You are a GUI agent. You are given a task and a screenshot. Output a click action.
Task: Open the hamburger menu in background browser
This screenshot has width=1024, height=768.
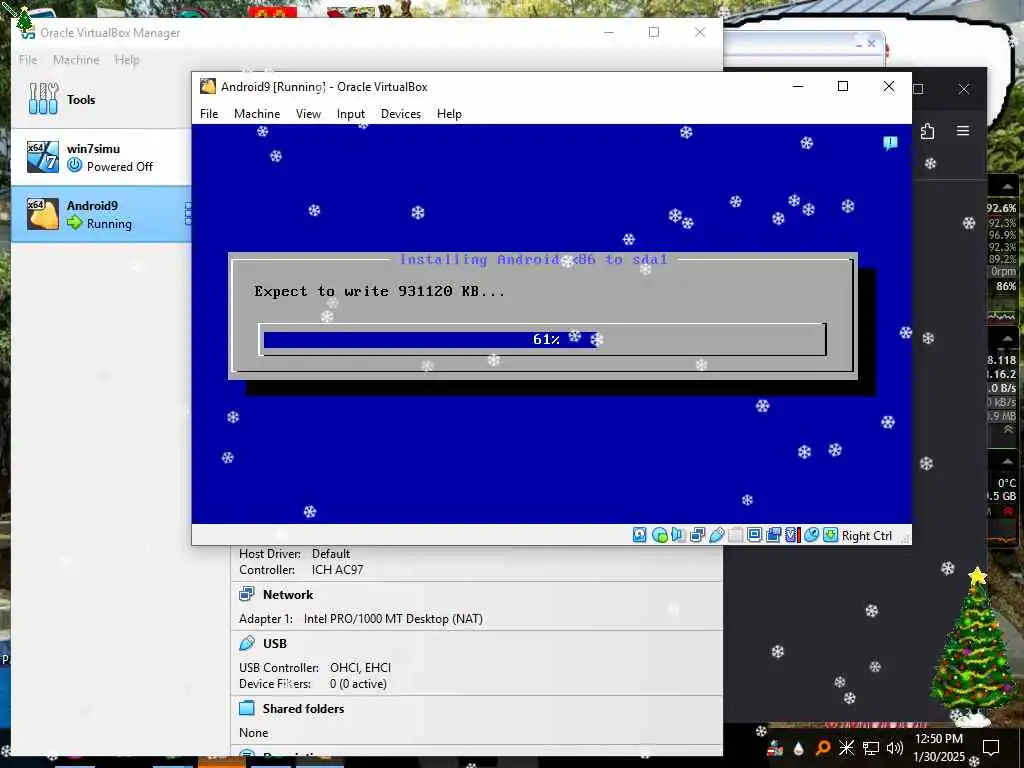click(963, 131)
